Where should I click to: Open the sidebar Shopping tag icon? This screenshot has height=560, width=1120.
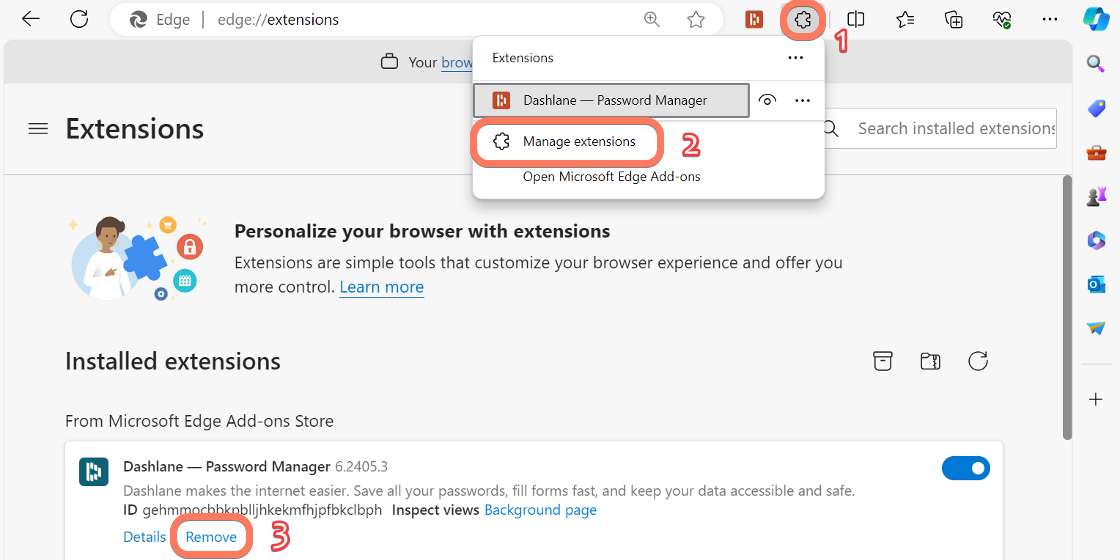1096,108
